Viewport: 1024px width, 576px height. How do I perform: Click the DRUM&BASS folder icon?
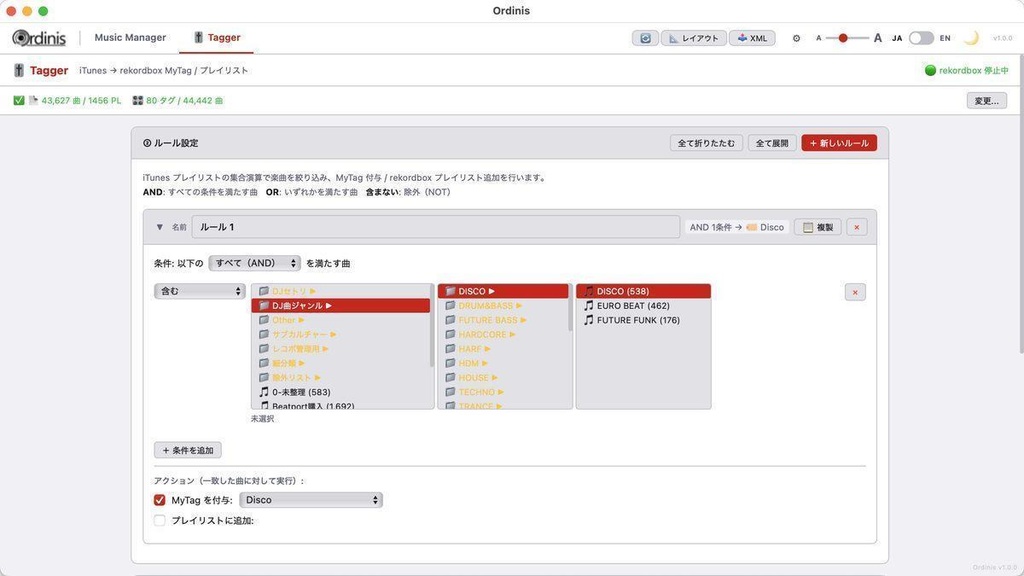point(450,306)
